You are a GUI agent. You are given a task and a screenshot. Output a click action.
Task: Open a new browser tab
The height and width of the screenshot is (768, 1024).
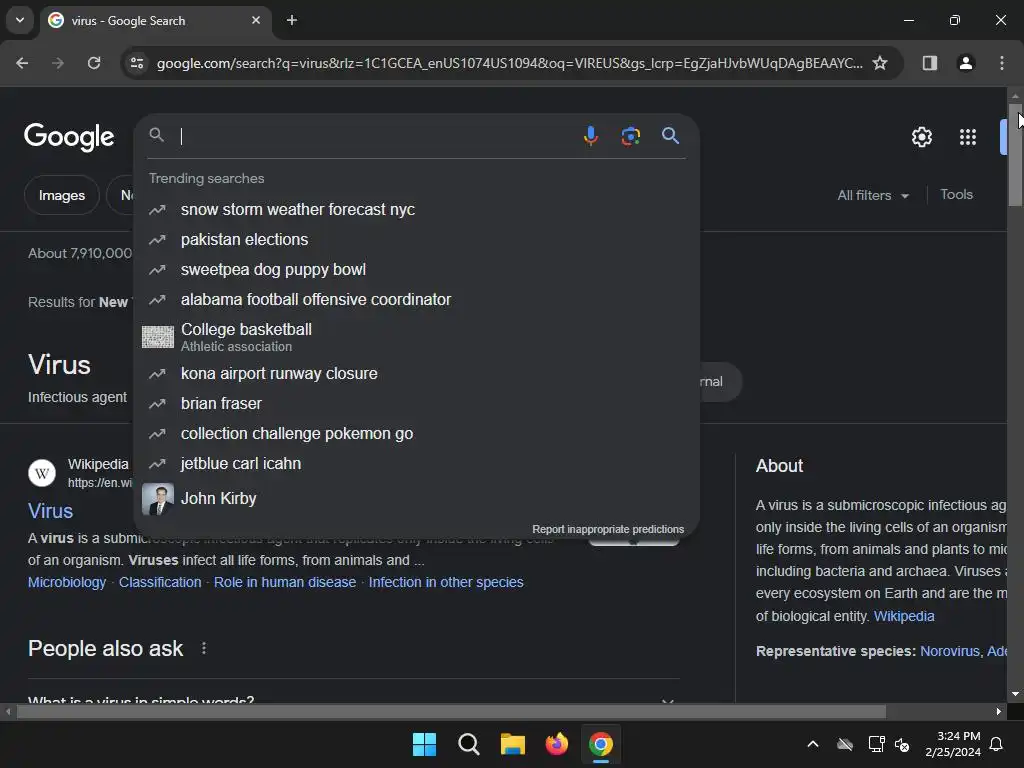click(x=292, y=20)
